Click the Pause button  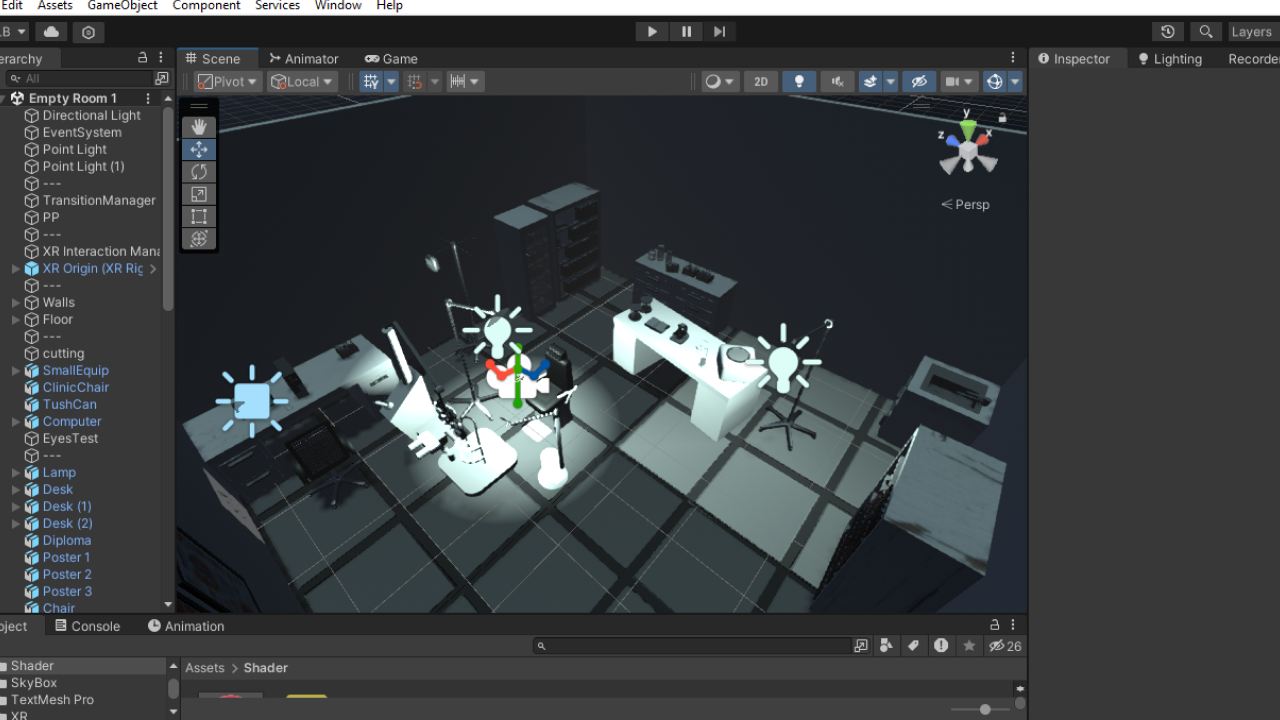[686, 32]
